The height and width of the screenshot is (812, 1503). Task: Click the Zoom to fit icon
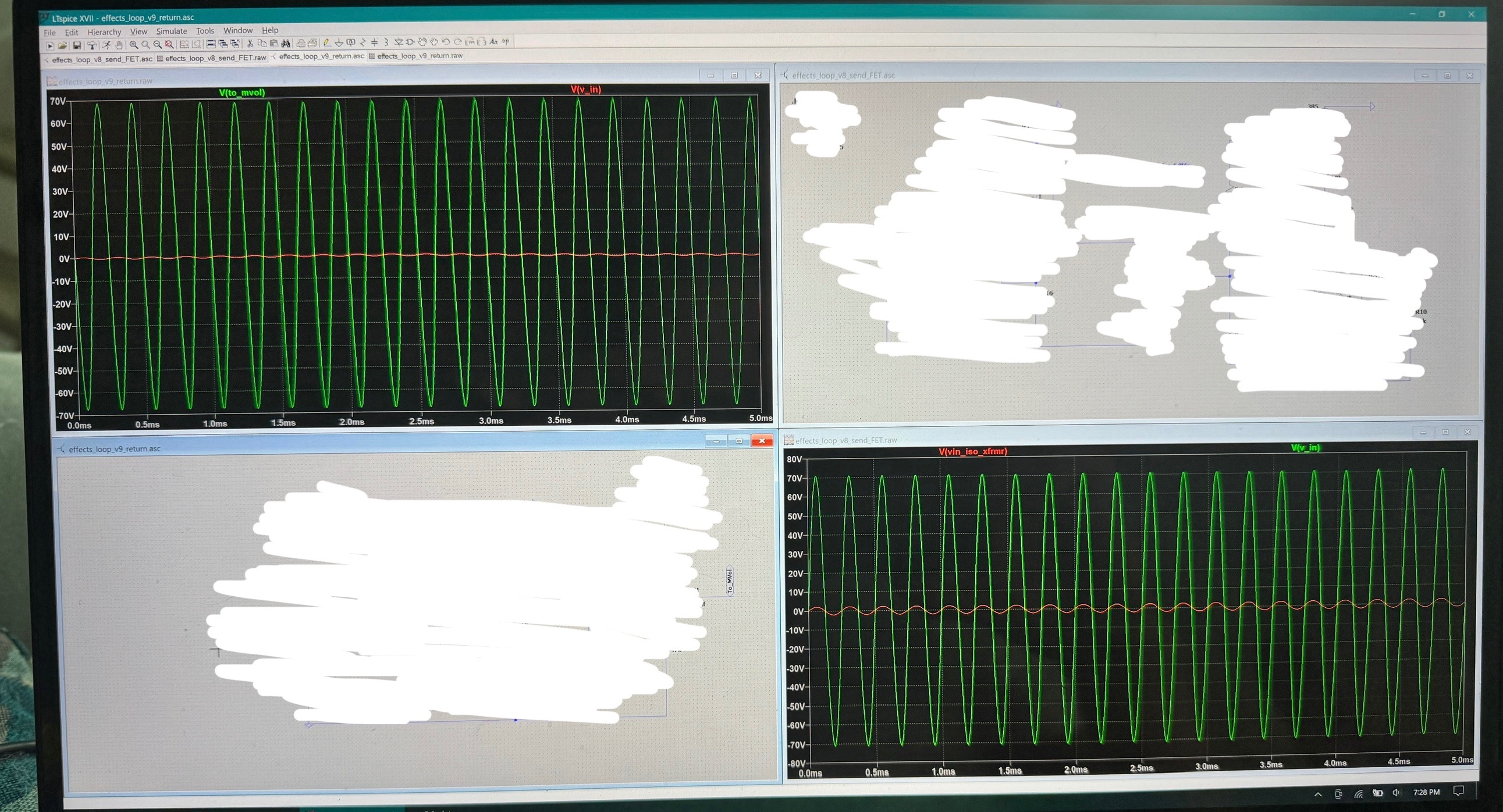(169, 44)
